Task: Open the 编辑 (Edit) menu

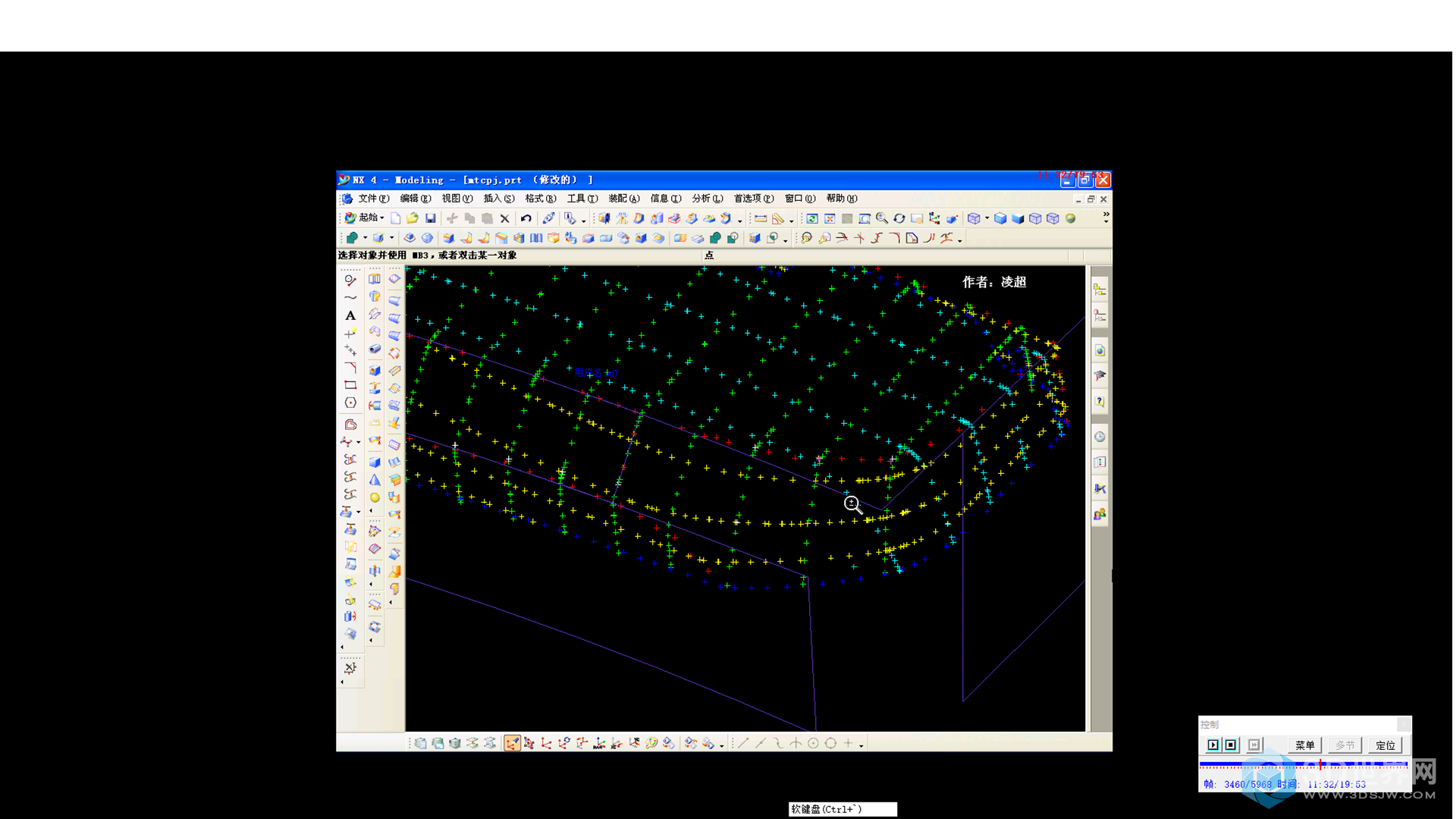Action: 415,199
